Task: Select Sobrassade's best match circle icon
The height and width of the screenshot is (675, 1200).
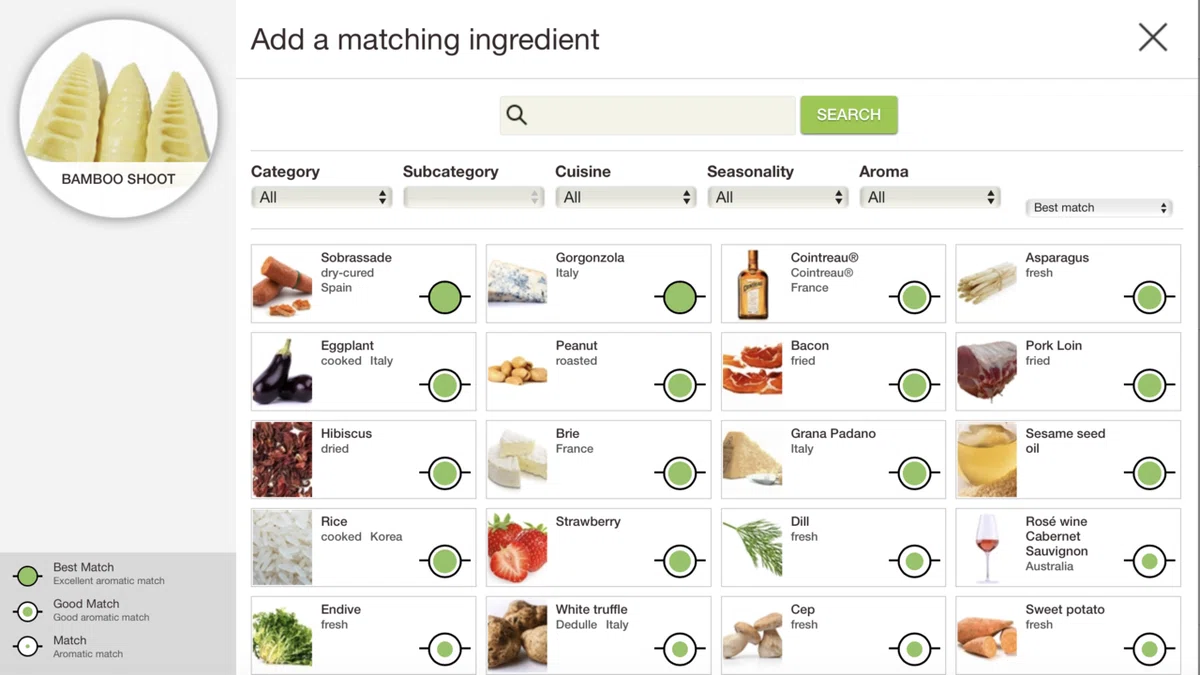Action: click(444, 297)
